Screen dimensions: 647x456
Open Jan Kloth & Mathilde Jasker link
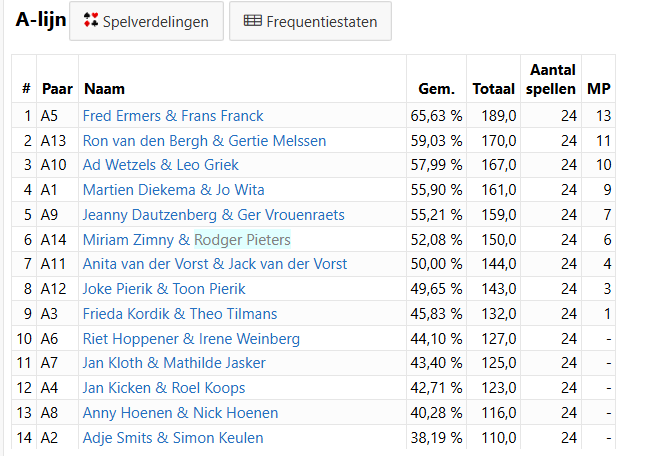(x=174, y=363)
